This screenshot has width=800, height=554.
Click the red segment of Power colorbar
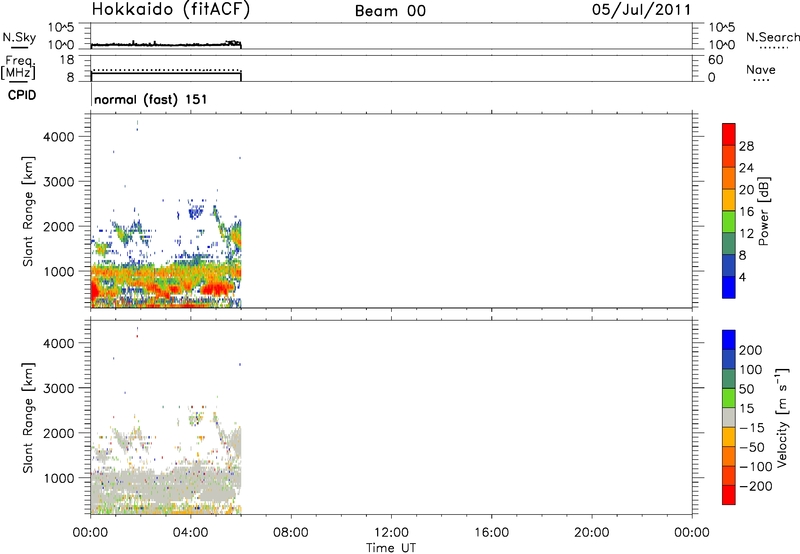729,134
